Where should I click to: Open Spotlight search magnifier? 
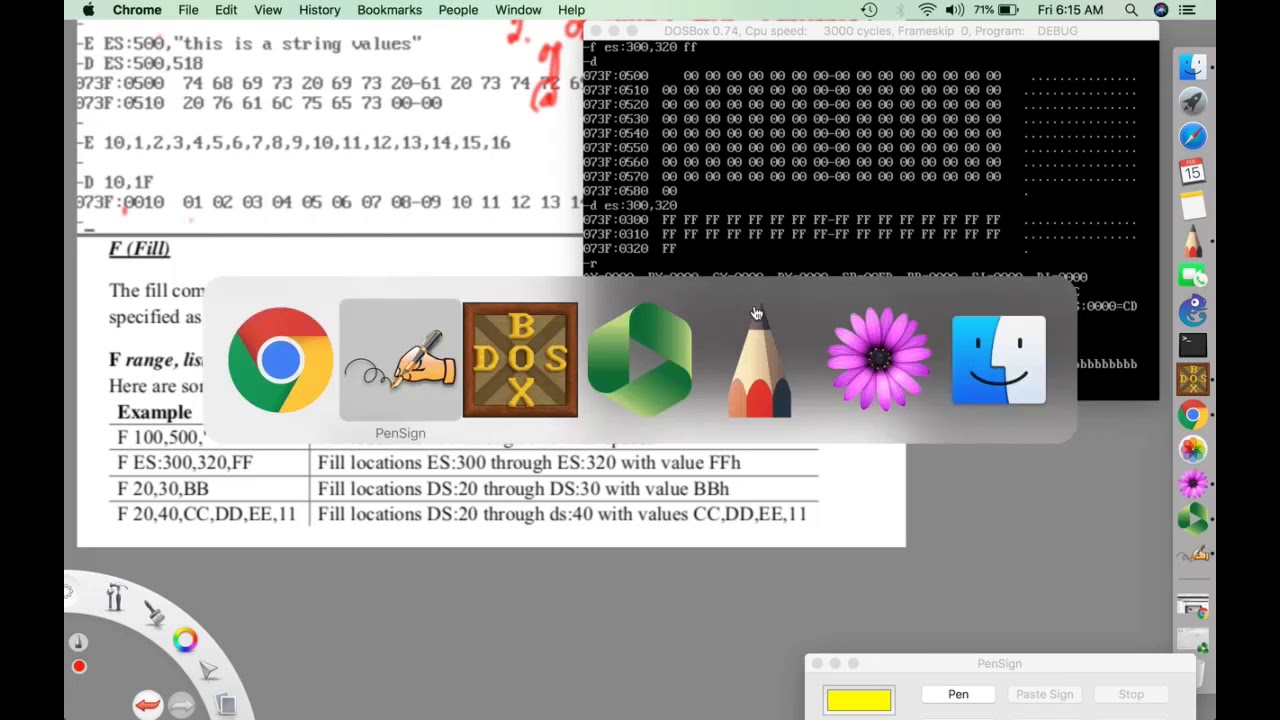[x=1131, y=10]
